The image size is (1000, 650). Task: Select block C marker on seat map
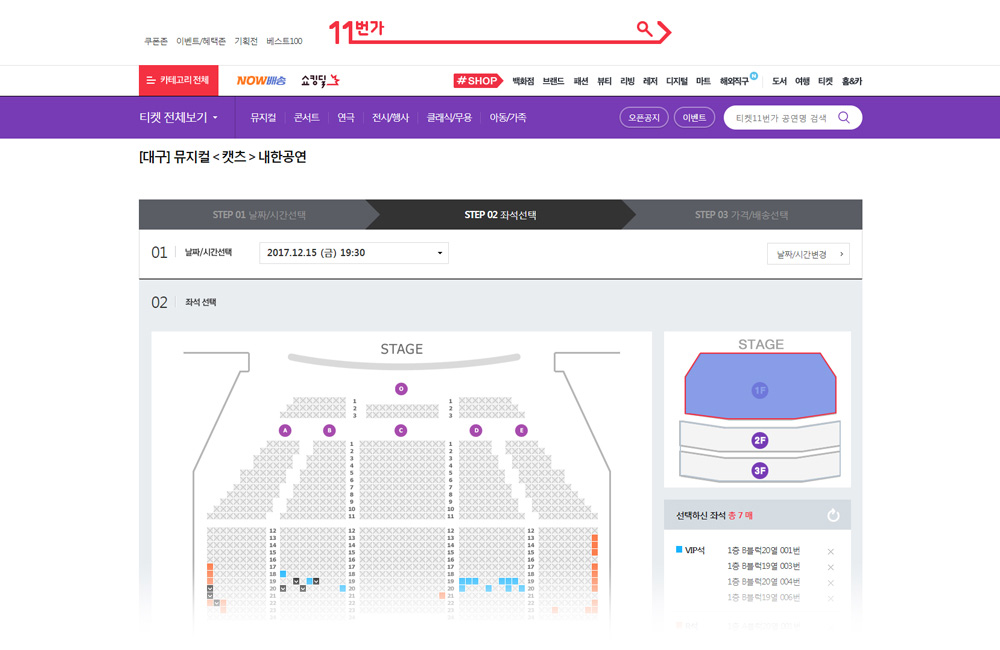point(401,431)
